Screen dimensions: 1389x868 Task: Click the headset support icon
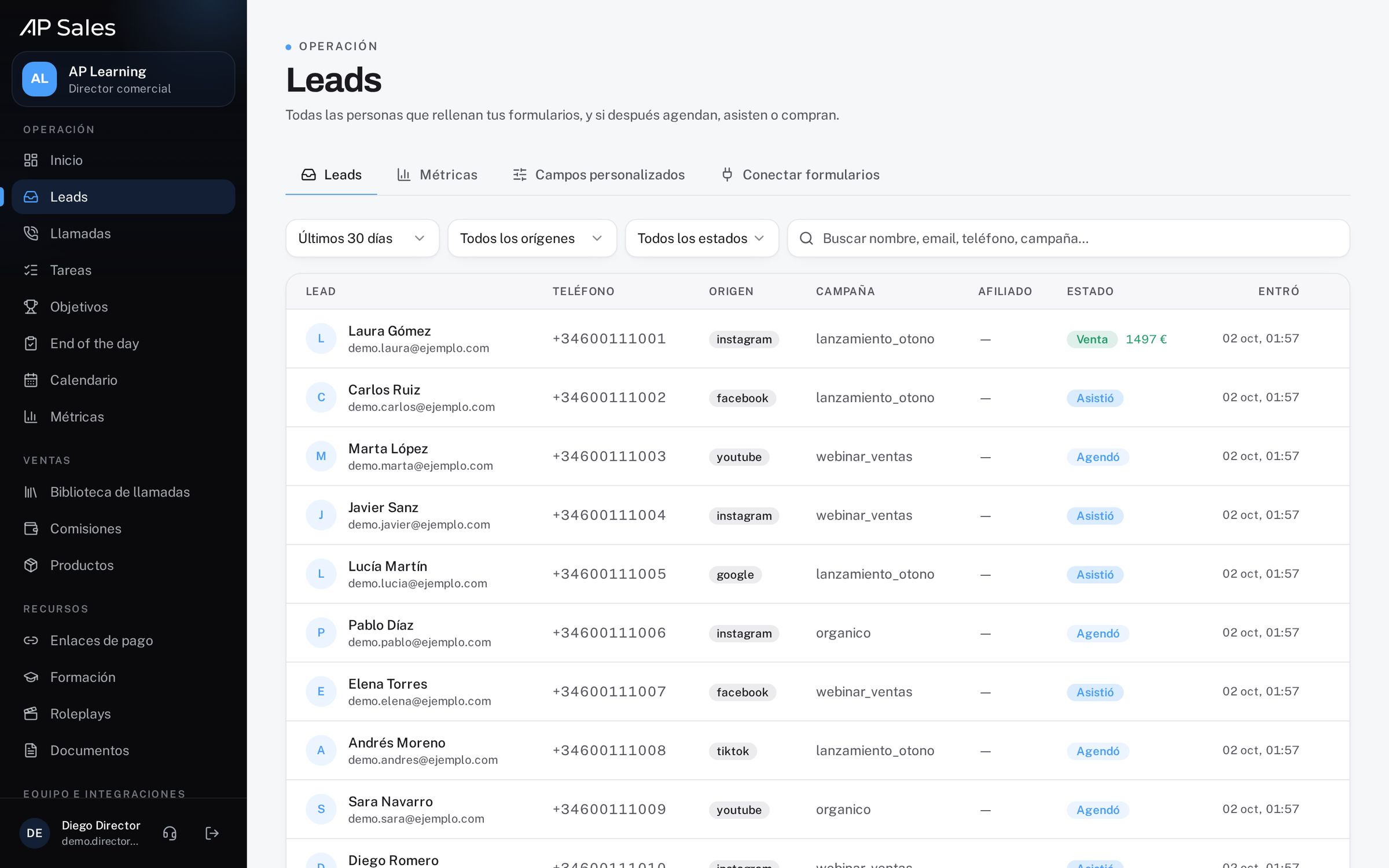tap(170, 833)
